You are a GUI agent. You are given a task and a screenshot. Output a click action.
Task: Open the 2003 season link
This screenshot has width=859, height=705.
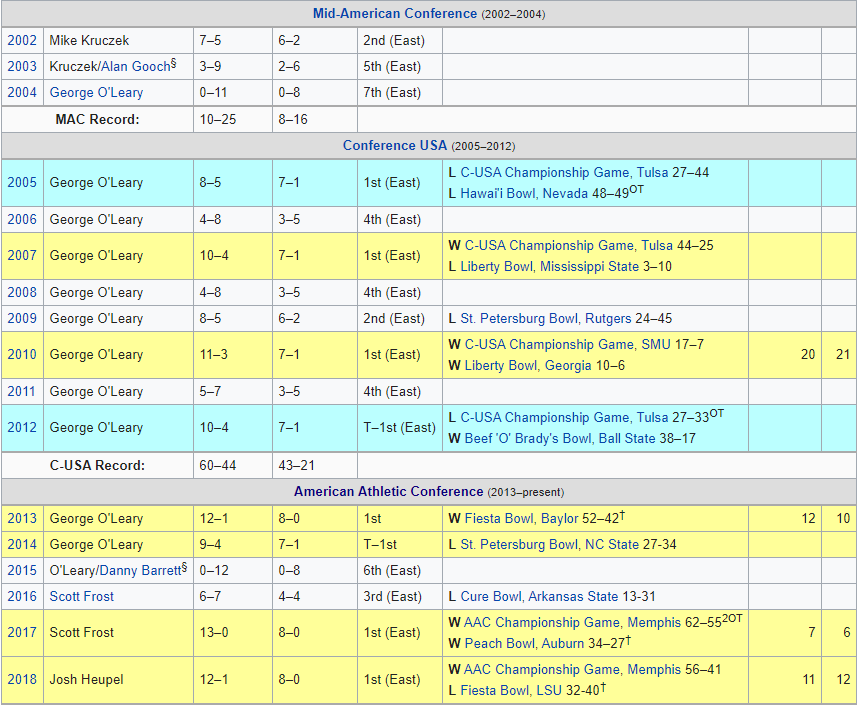(22, 67)
